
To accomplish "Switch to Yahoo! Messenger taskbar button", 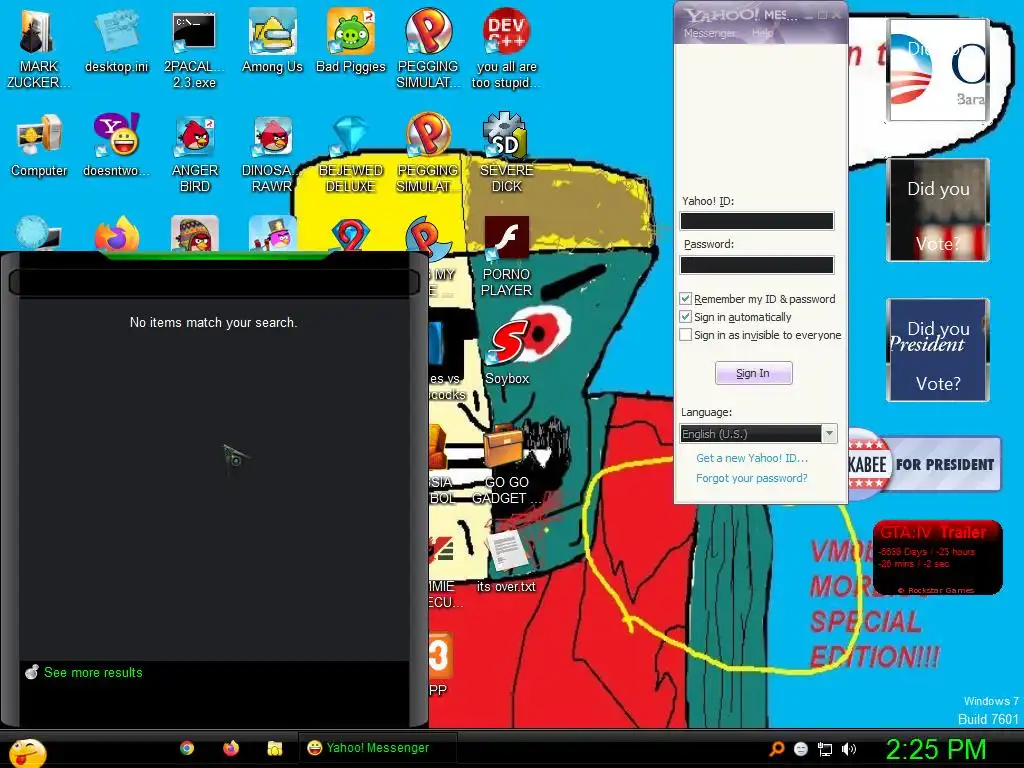I will click(377, 748).
